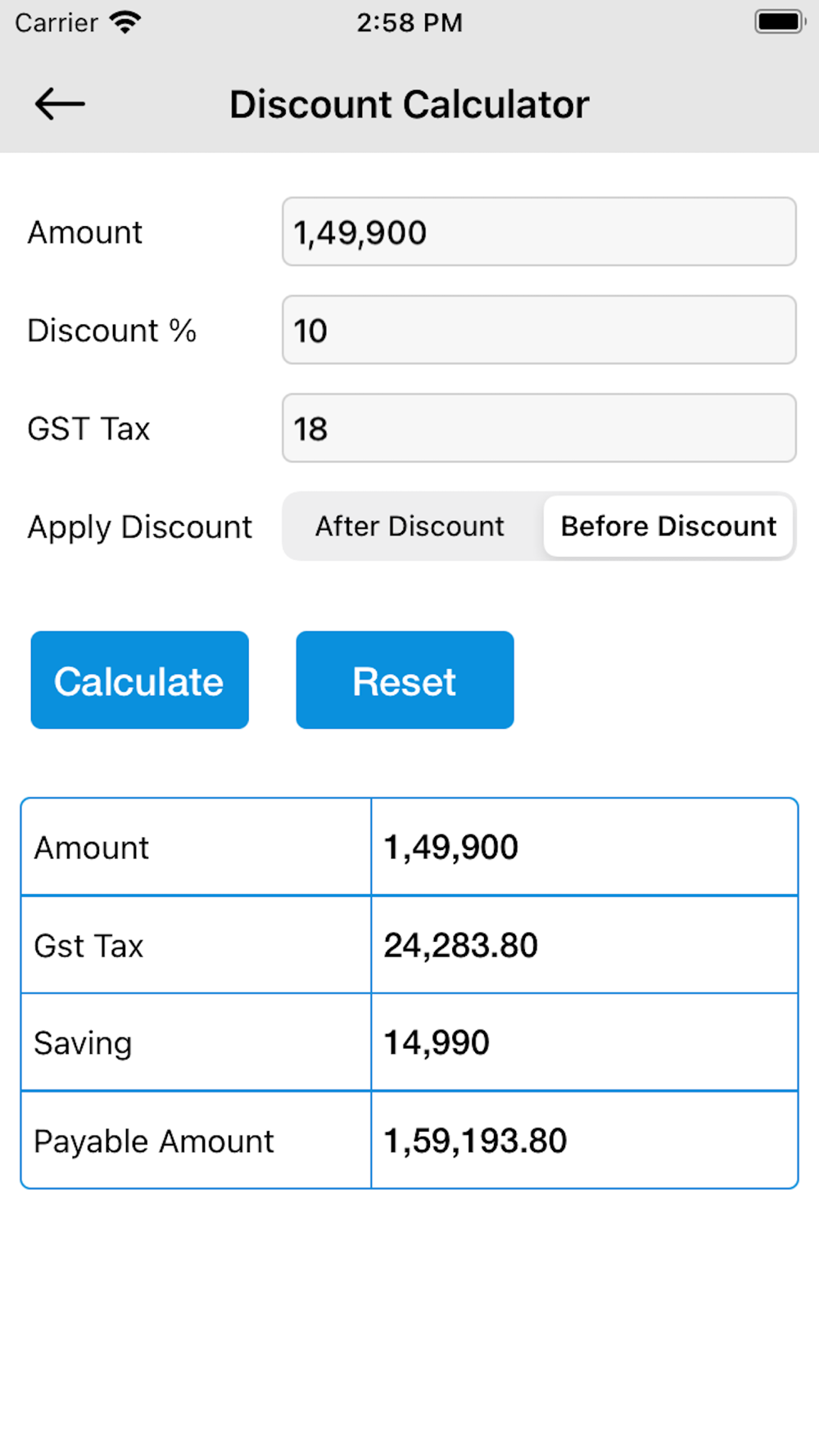Tap the Payable Amount row label
The image size is (819, 1456).
(154, 1142)
